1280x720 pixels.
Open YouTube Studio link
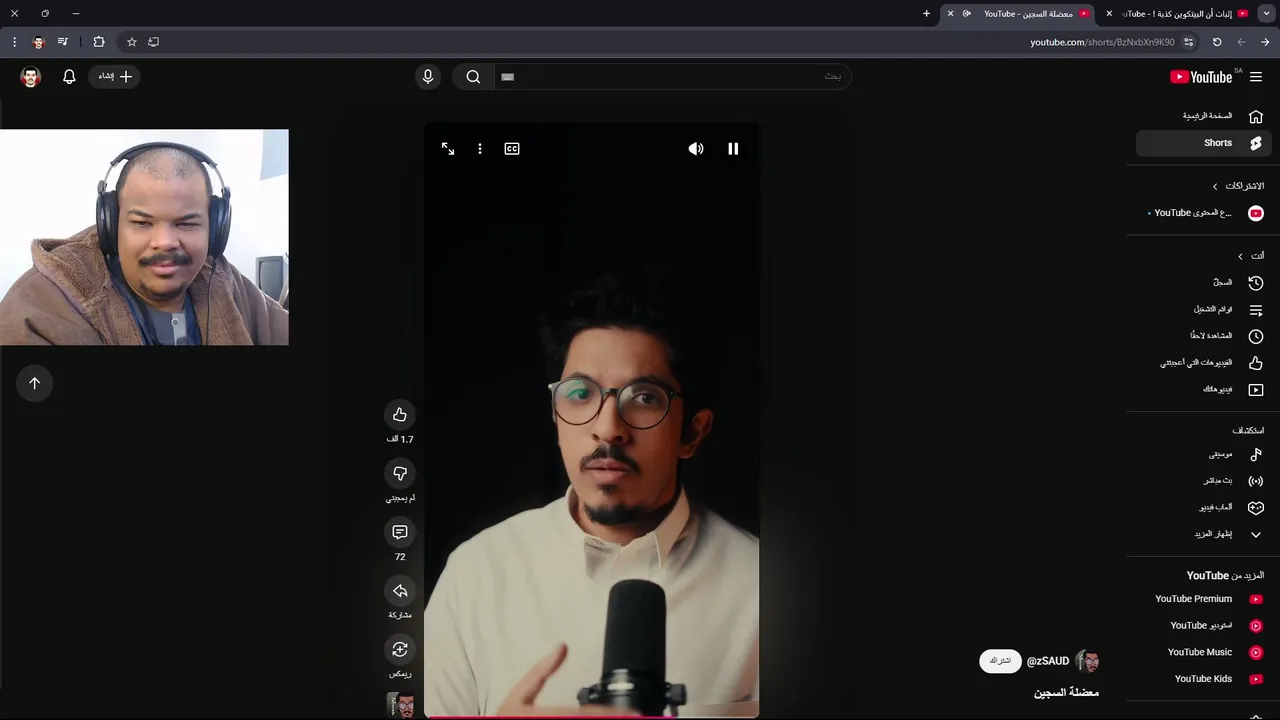[1203, 626]
